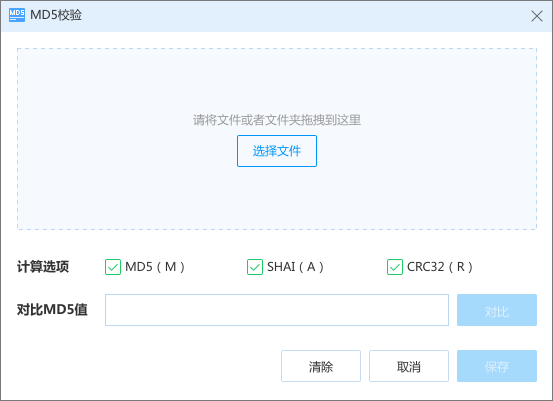Click the 对比 compare button

497,310
